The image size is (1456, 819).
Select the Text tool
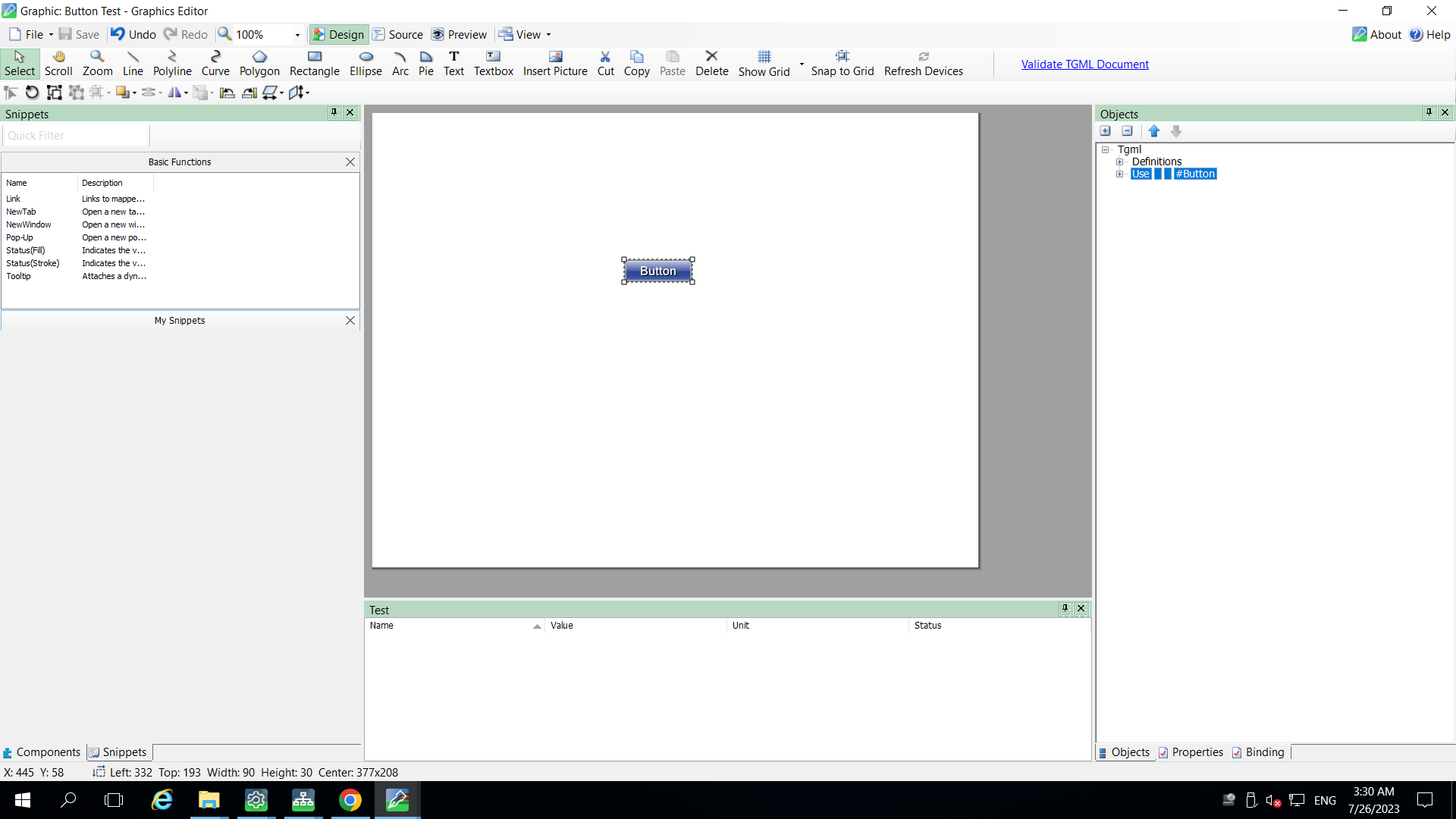[454, 64]
